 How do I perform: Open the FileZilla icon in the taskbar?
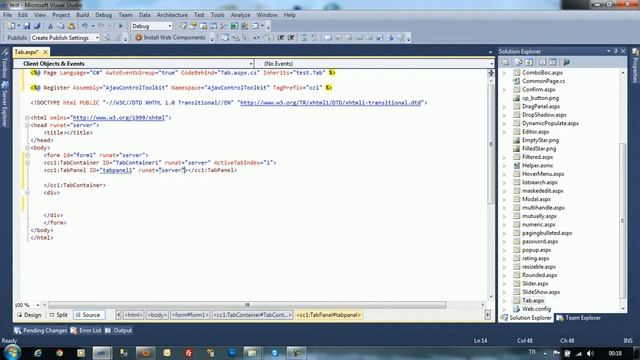[189, 353]
